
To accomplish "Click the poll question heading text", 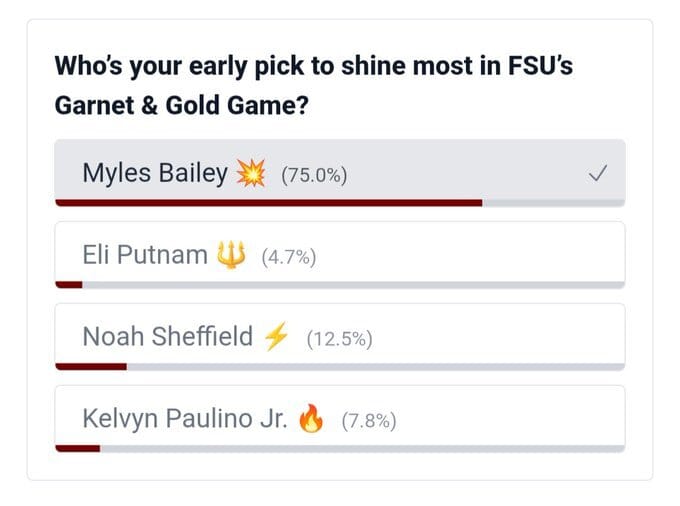I will [x=314, y=85].
